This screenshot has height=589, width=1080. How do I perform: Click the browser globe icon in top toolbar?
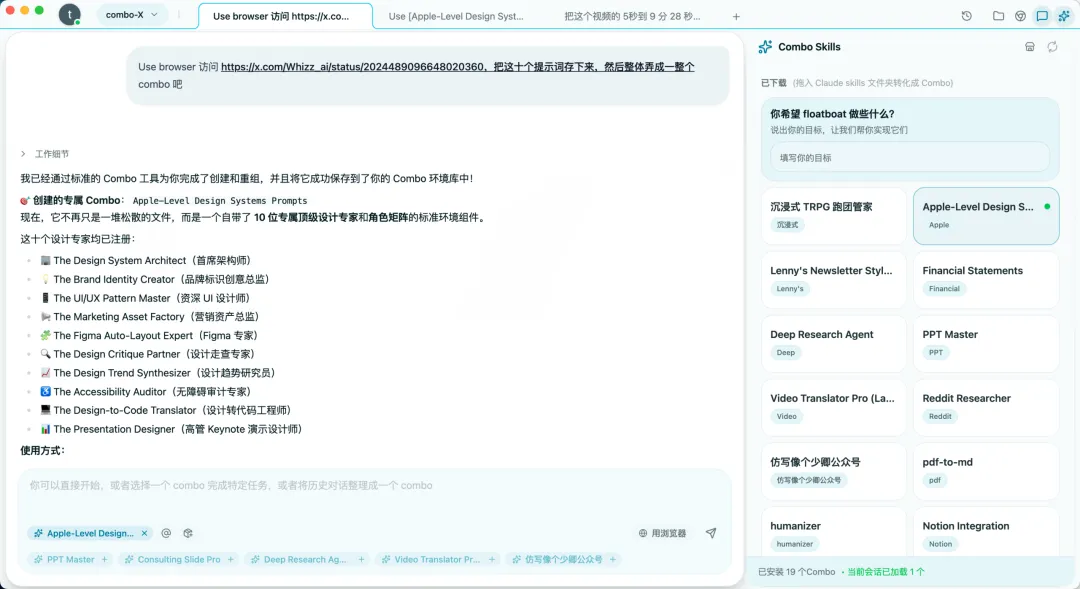click(x=1021, y=15)
